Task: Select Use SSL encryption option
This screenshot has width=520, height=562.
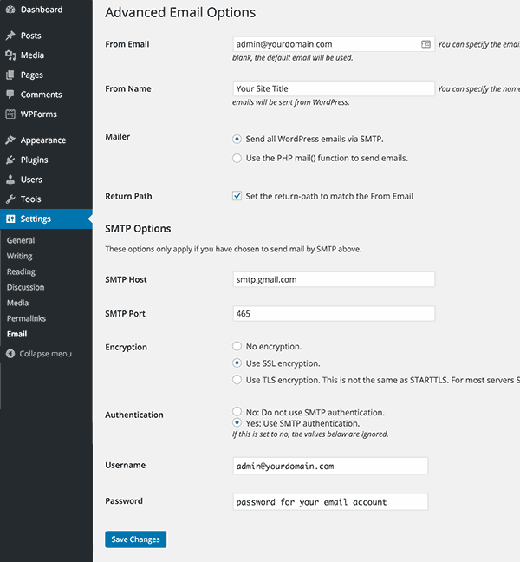Action: point(237,363)
